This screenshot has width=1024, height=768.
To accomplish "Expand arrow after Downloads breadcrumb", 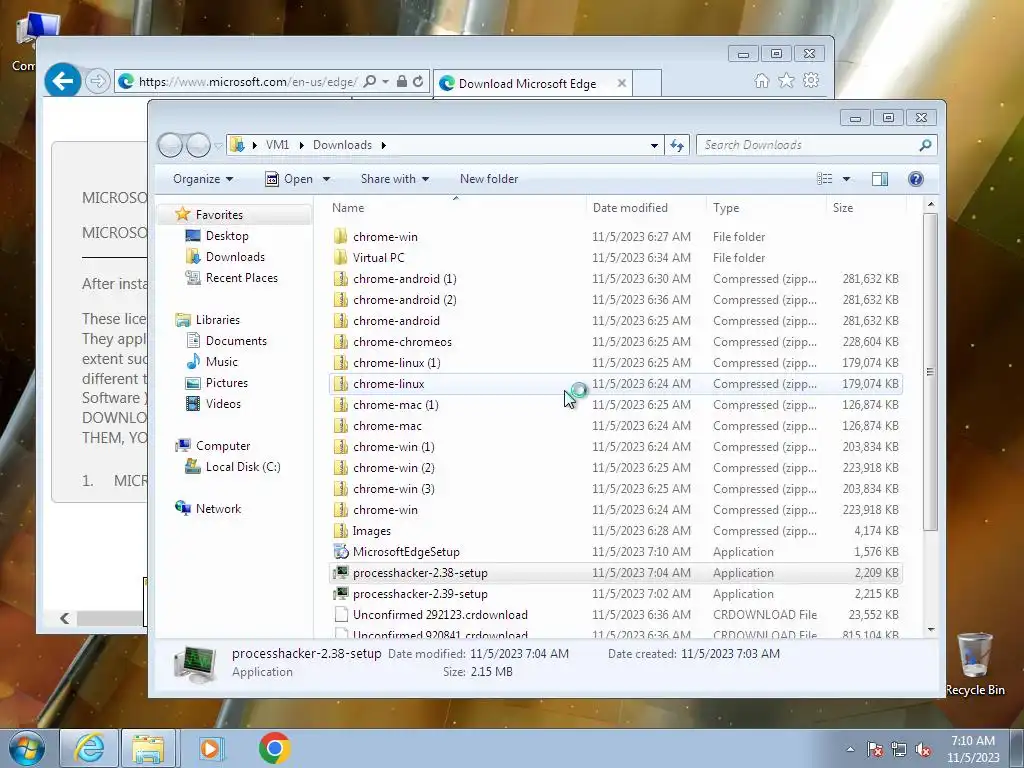I will [383, 145].
